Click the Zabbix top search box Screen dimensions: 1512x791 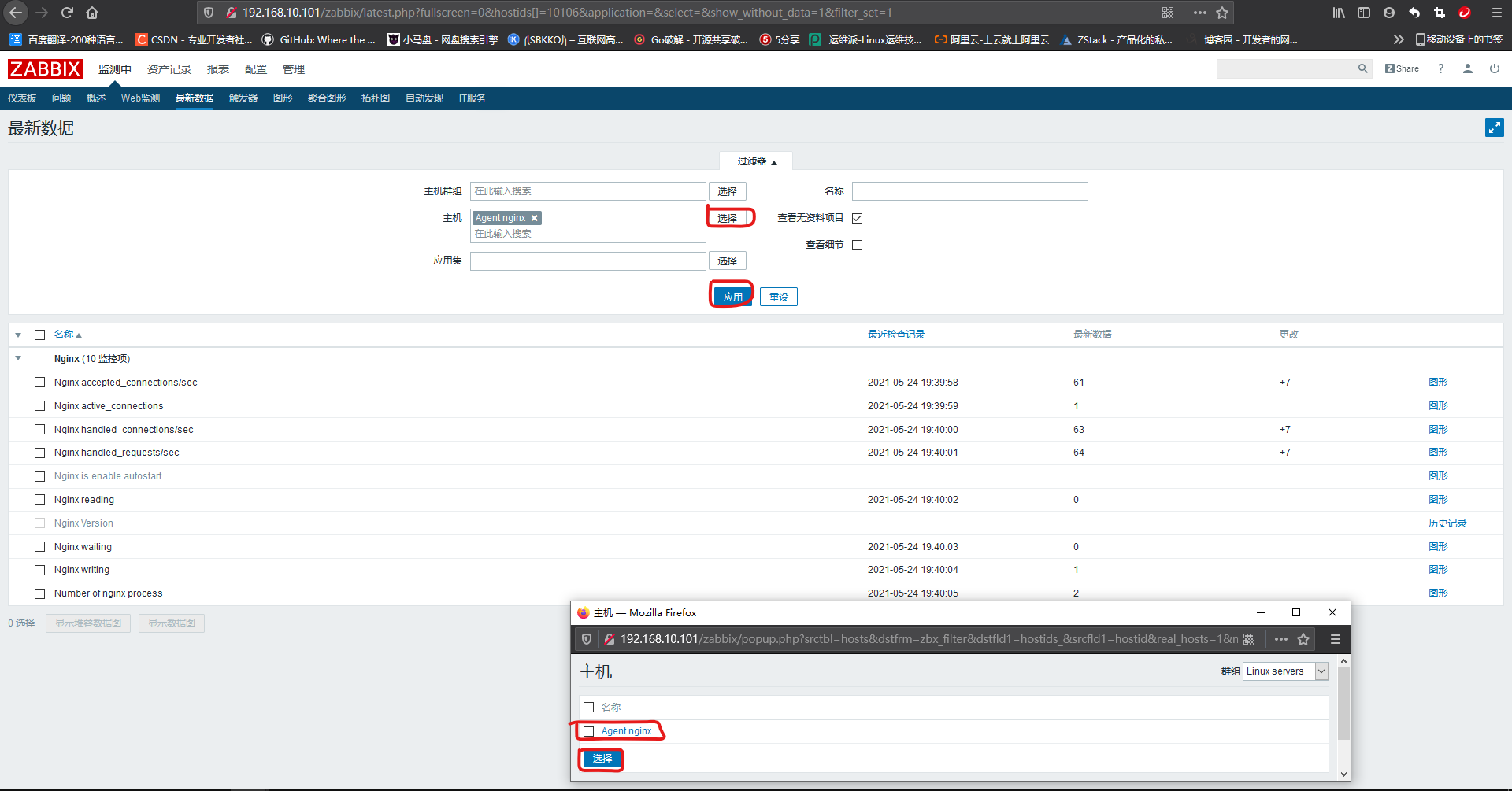1287,68
